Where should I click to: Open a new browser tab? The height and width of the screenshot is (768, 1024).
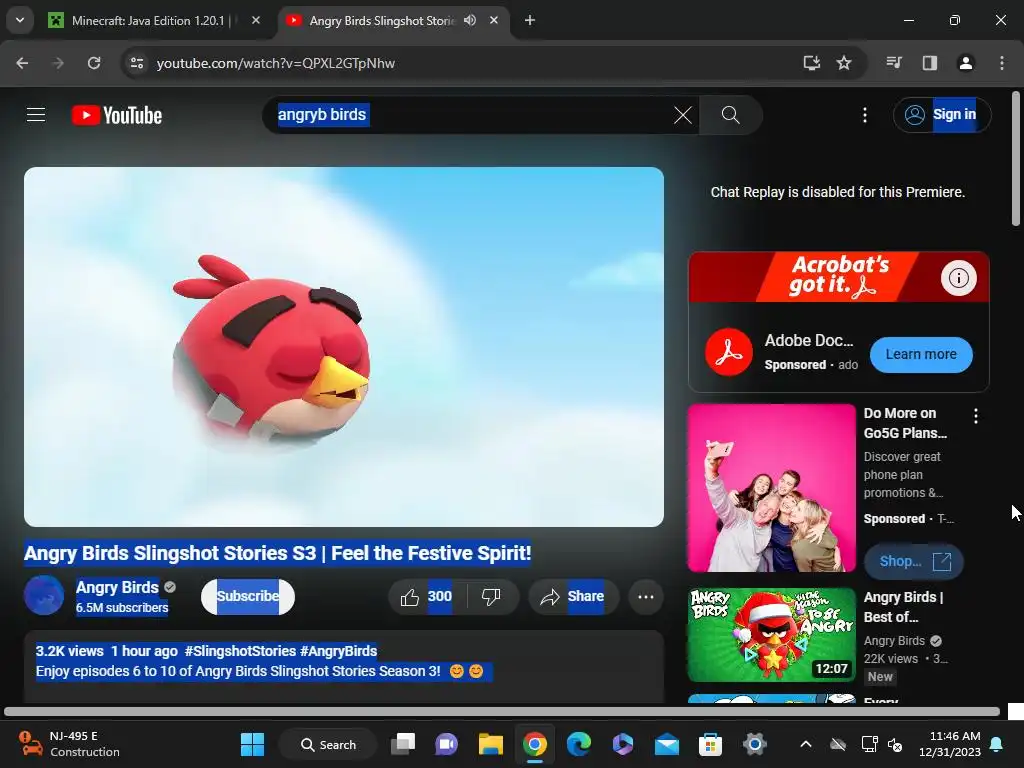(x=530, y=20)
